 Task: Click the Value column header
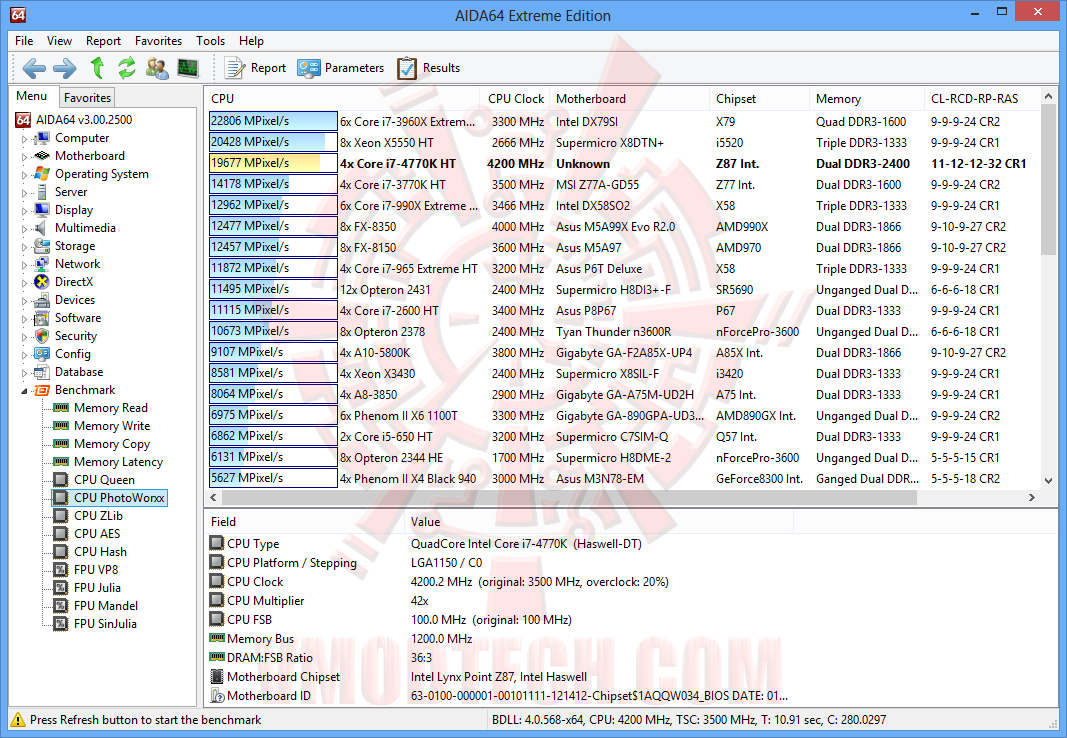599,522
